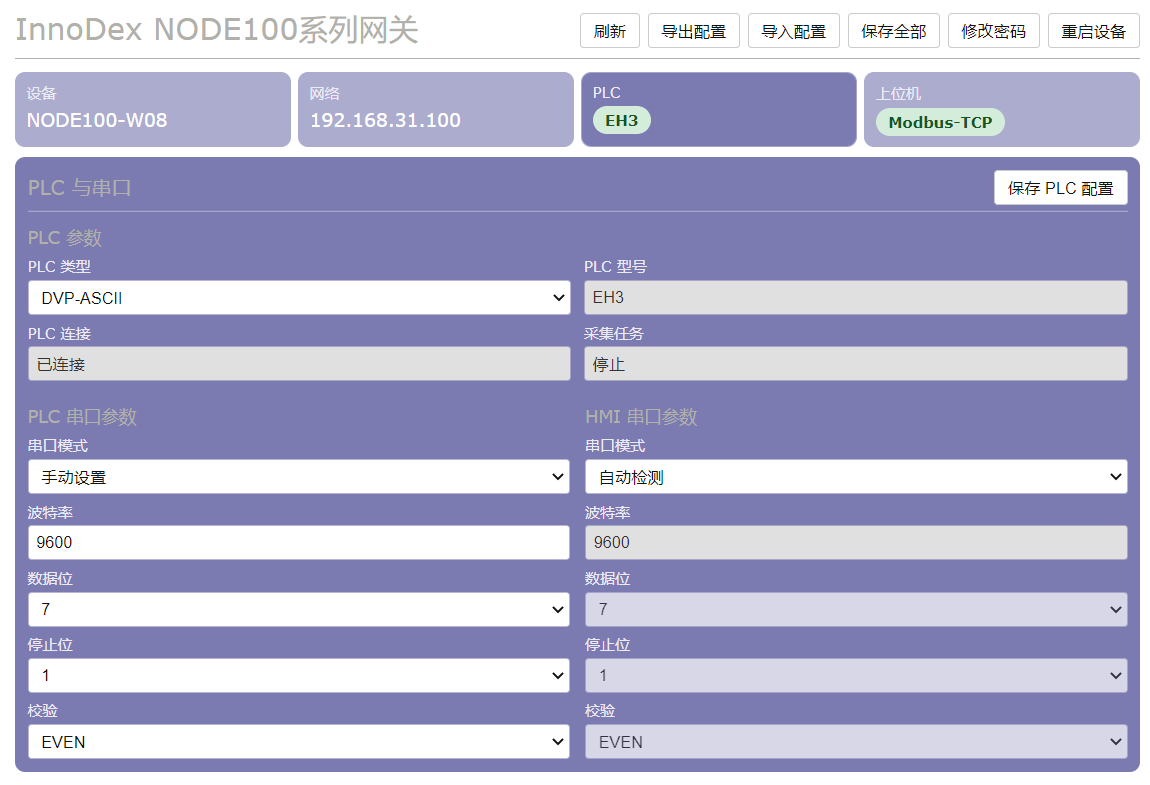
Task: Click the PLC 连接 已连接 field
Action: point(299,364)
